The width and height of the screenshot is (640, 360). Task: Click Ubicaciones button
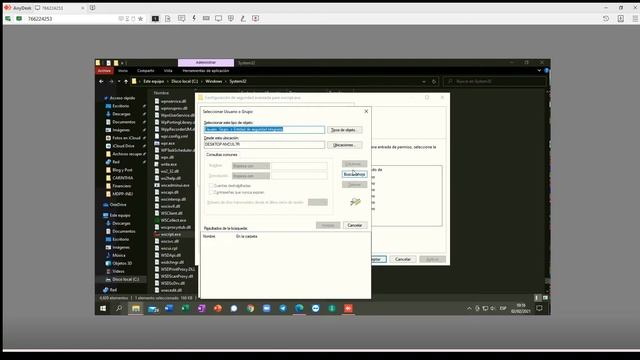[x=344, y=145]
